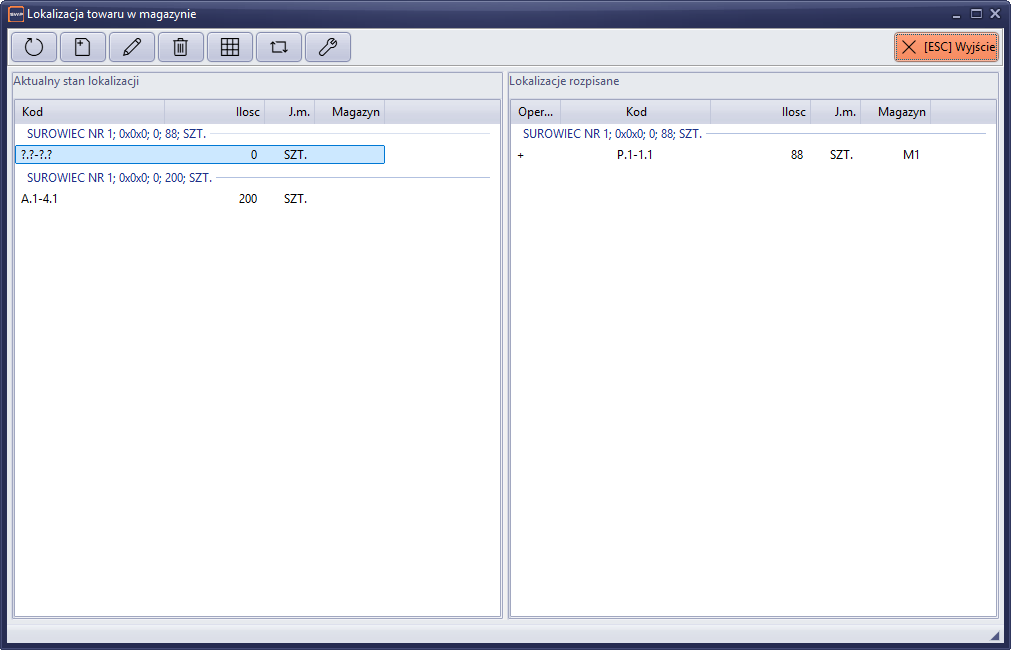Click the trash can delete icon
This screenshot has width=1011, height=650.
click(x=181, y=47)
